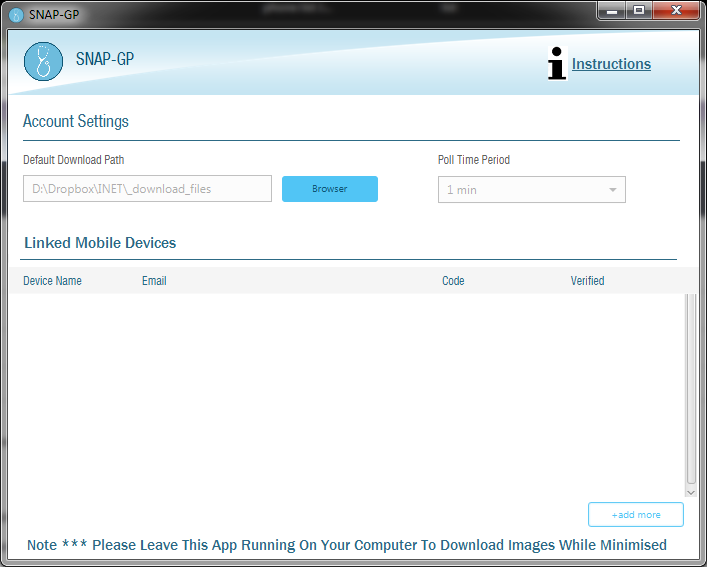
Task: Click the Linked Mobile Devices heading
Action: (x=100, y=243)
